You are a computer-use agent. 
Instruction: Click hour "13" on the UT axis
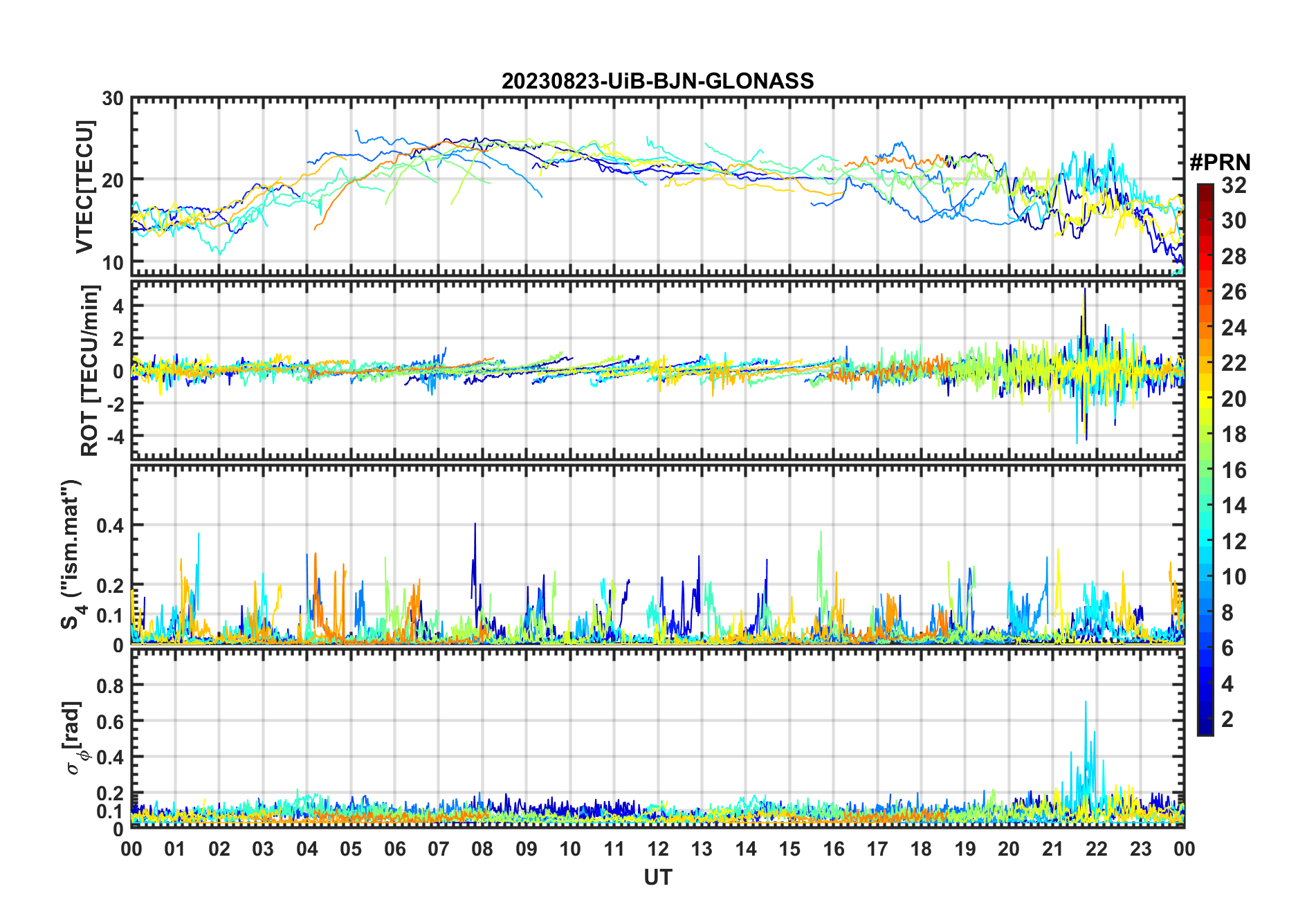pos(702,849)
